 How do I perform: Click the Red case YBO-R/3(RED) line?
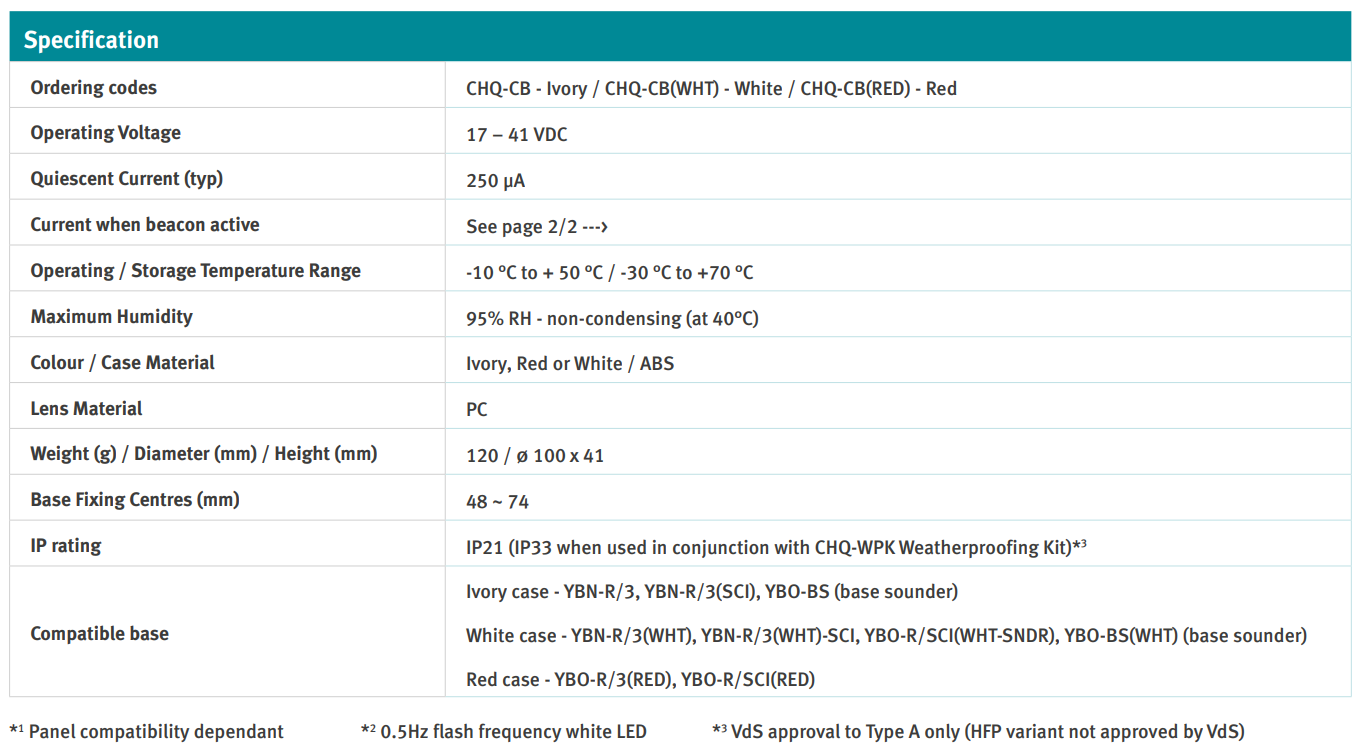[x=640, y=680]
